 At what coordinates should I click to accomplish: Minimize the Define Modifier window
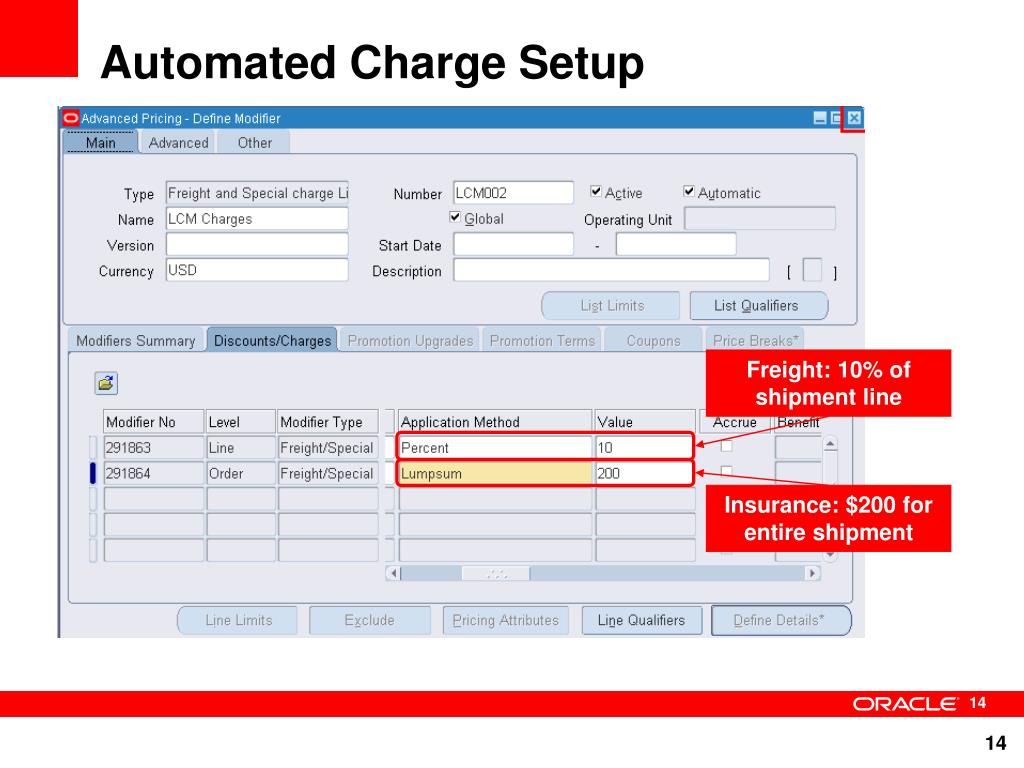[x=820, y=118]
